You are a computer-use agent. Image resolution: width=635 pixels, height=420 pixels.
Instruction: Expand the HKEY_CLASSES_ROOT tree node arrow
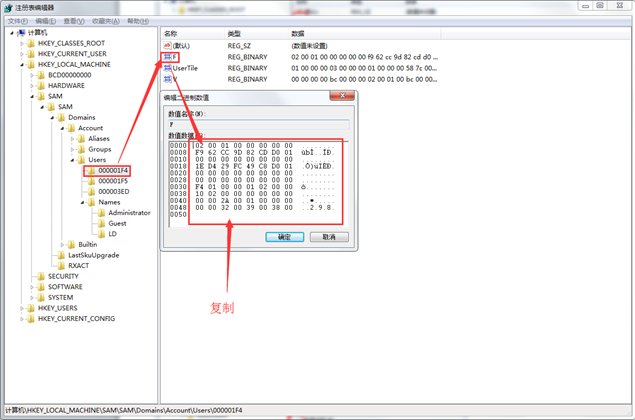22,43
